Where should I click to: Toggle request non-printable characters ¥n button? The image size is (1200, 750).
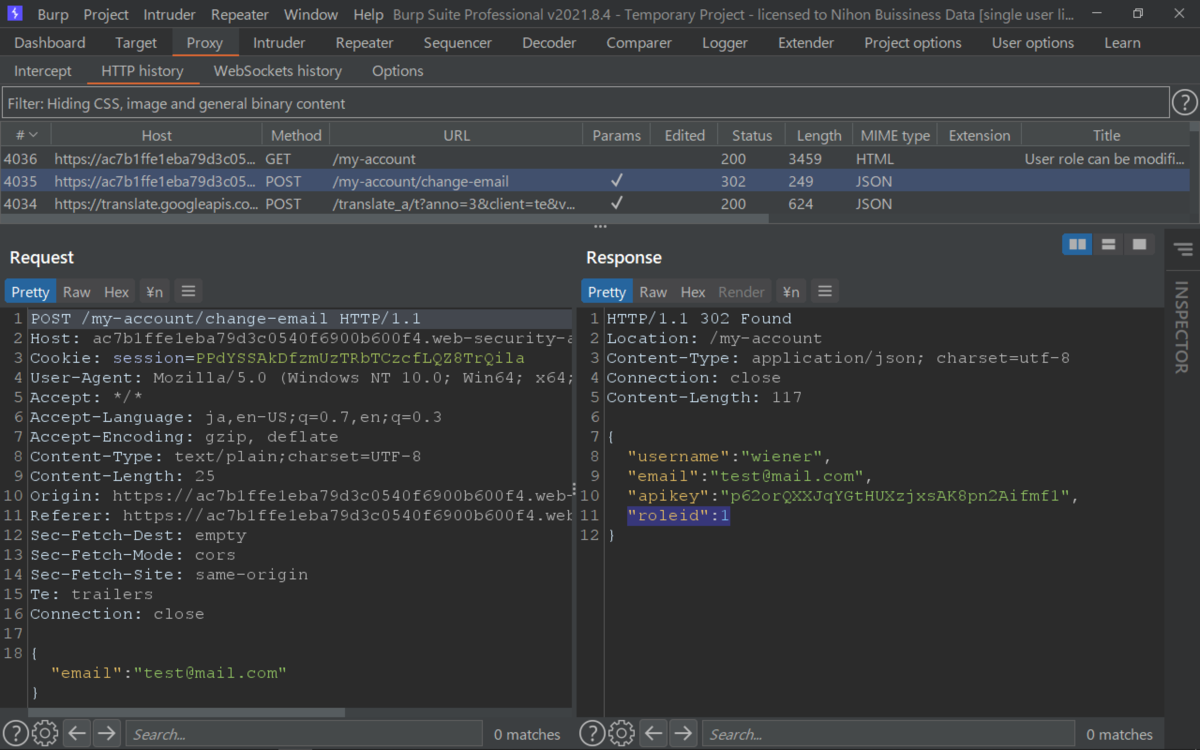[x=154, y=291]
